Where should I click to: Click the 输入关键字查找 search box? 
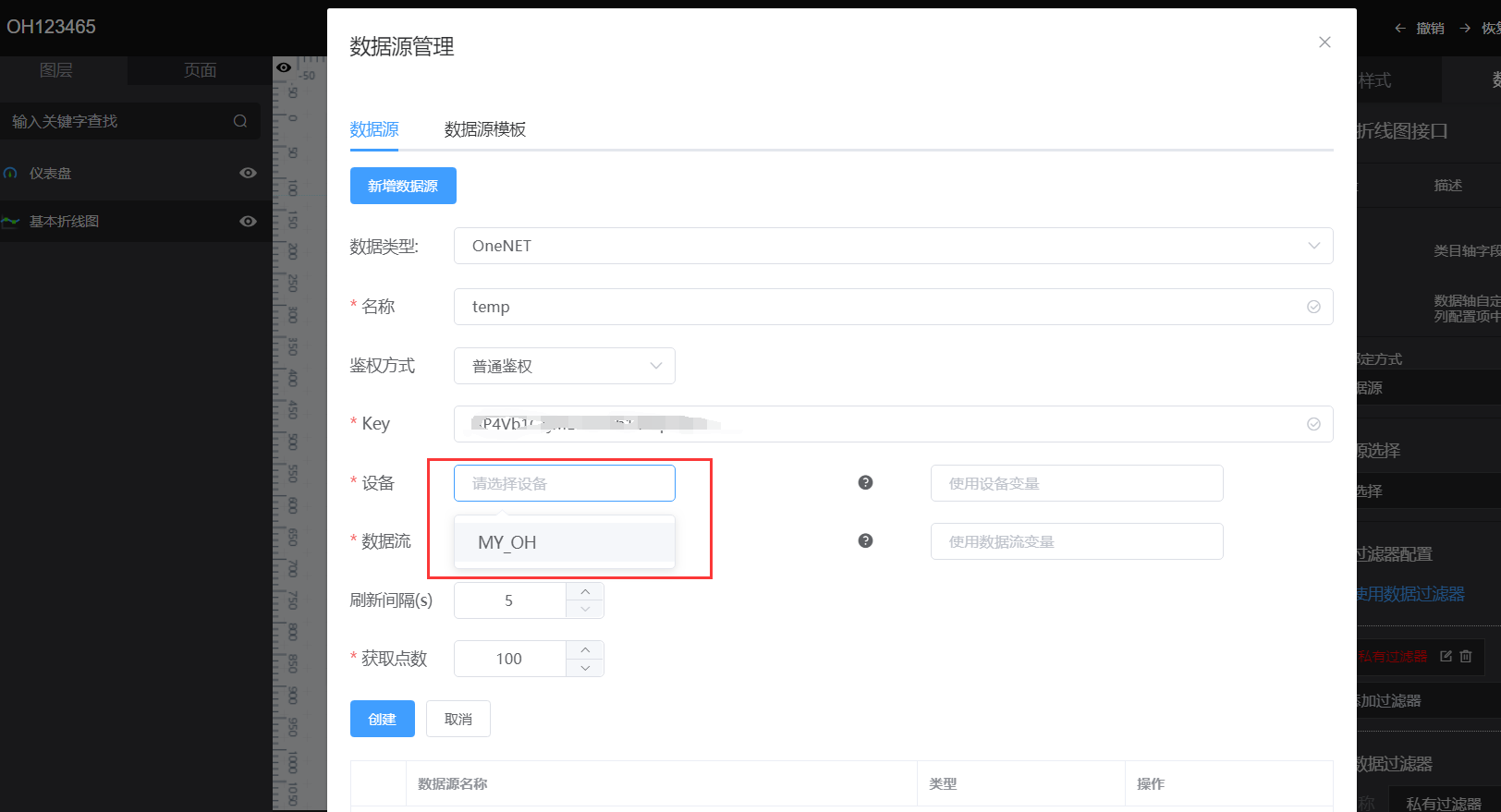pos(129,121)
